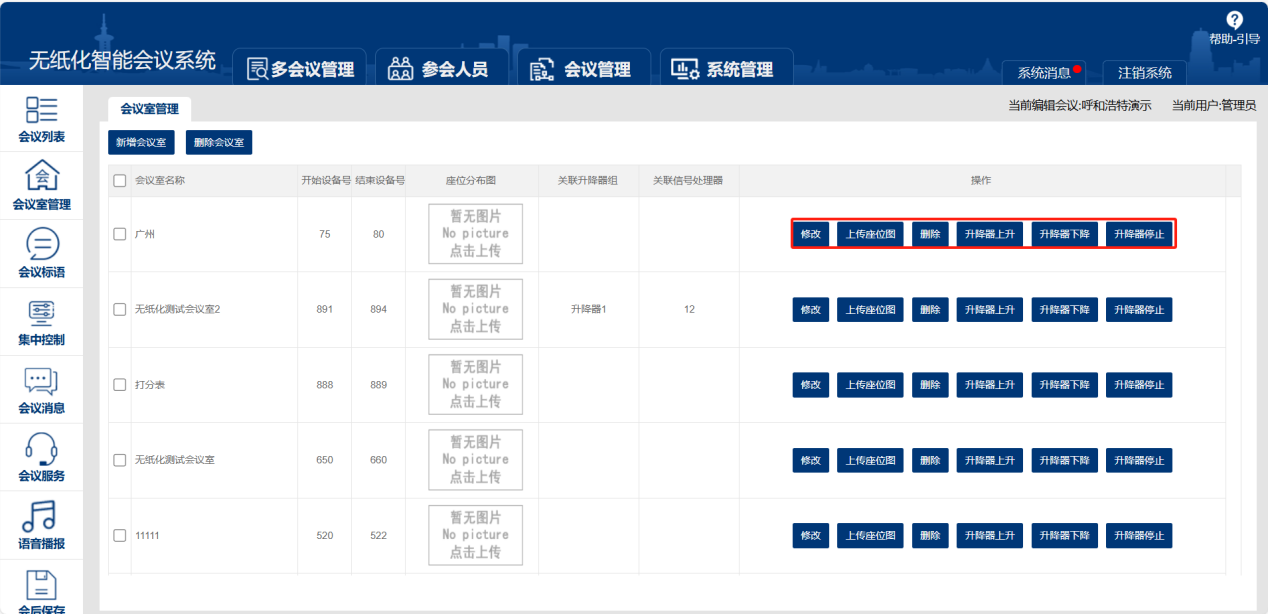Click 上传座位图 in the row with 650

[x=870, y=460]
